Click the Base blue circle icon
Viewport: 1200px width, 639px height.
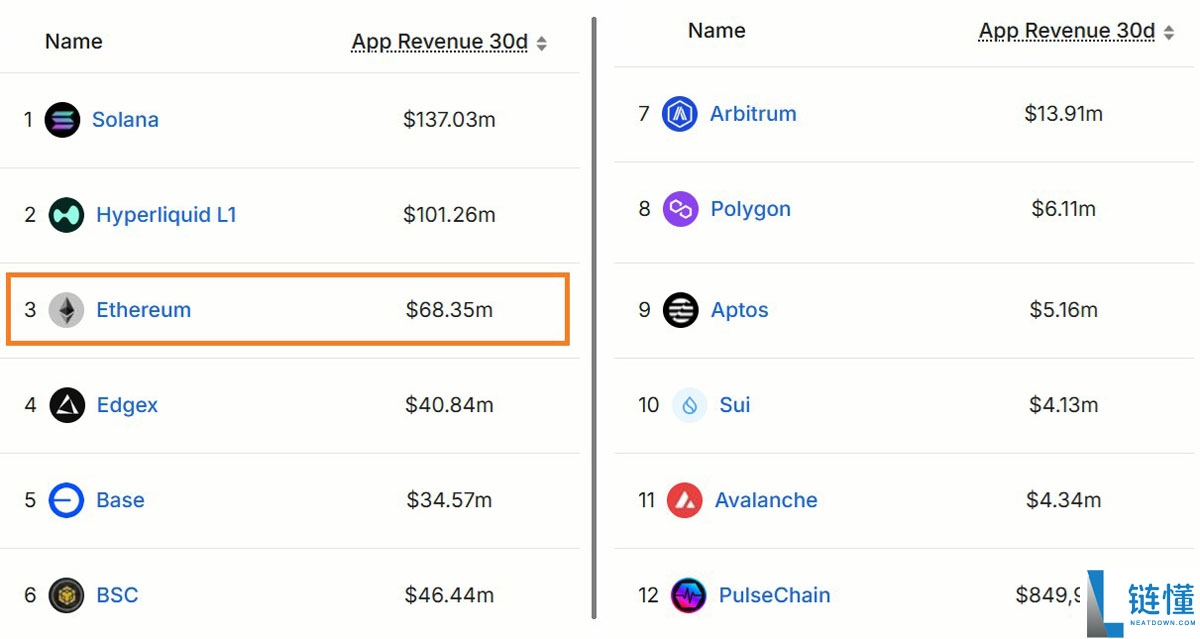66,500
